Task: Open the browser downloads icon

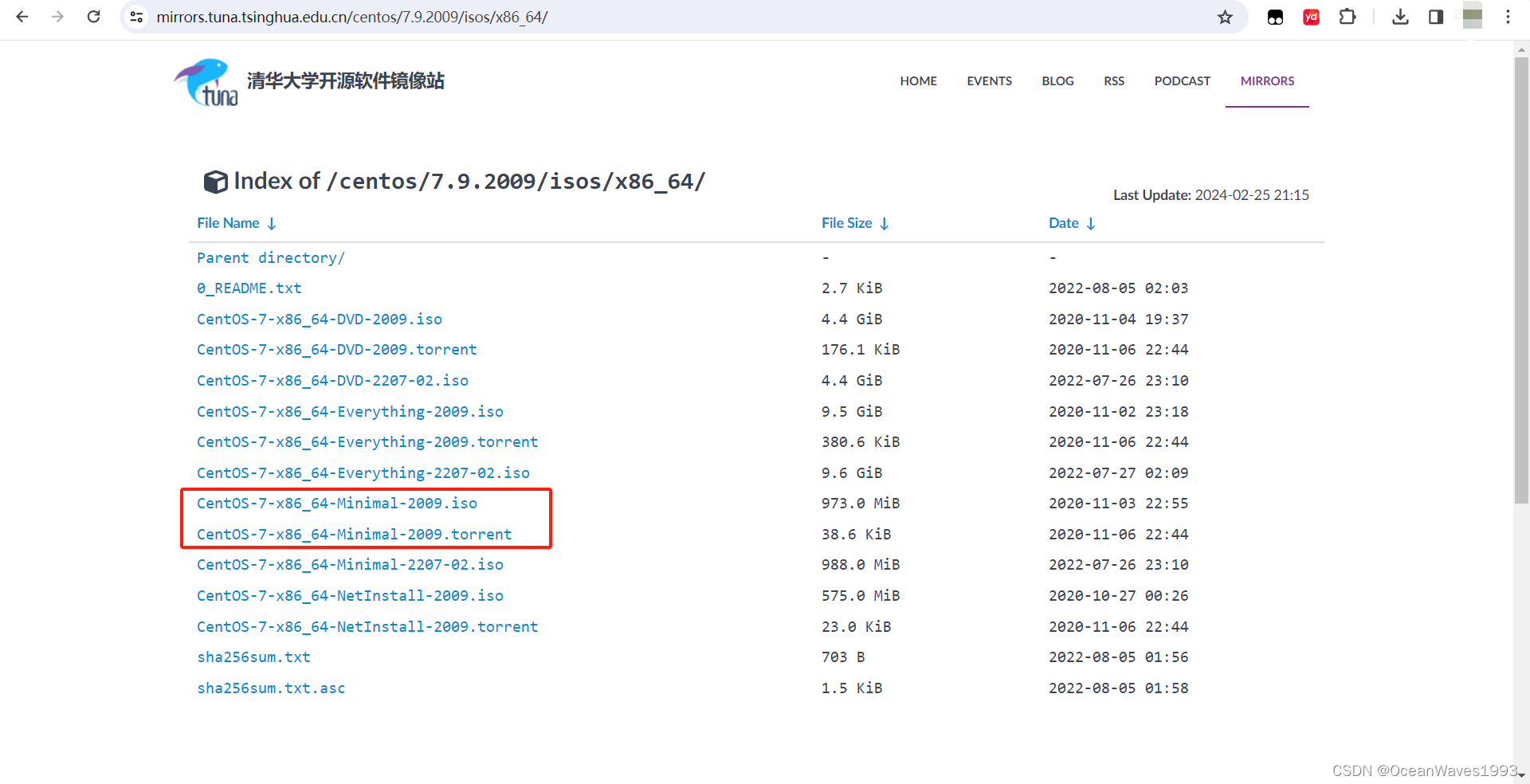Action: [x=1400, y=17]
